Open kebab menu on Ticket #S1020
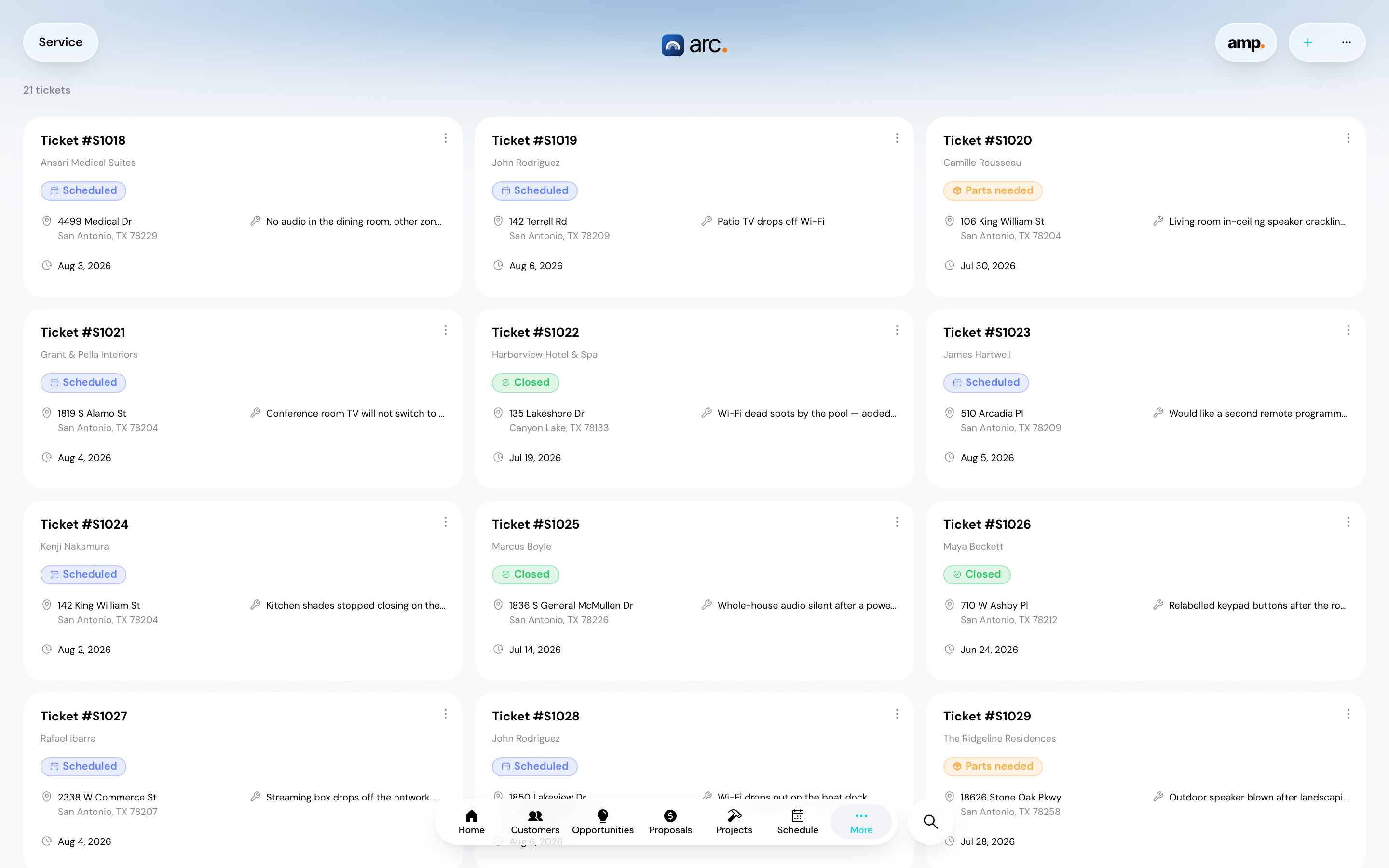Image resolution: width=1389 pixels, height=868 pixels. pos(1348,138)
